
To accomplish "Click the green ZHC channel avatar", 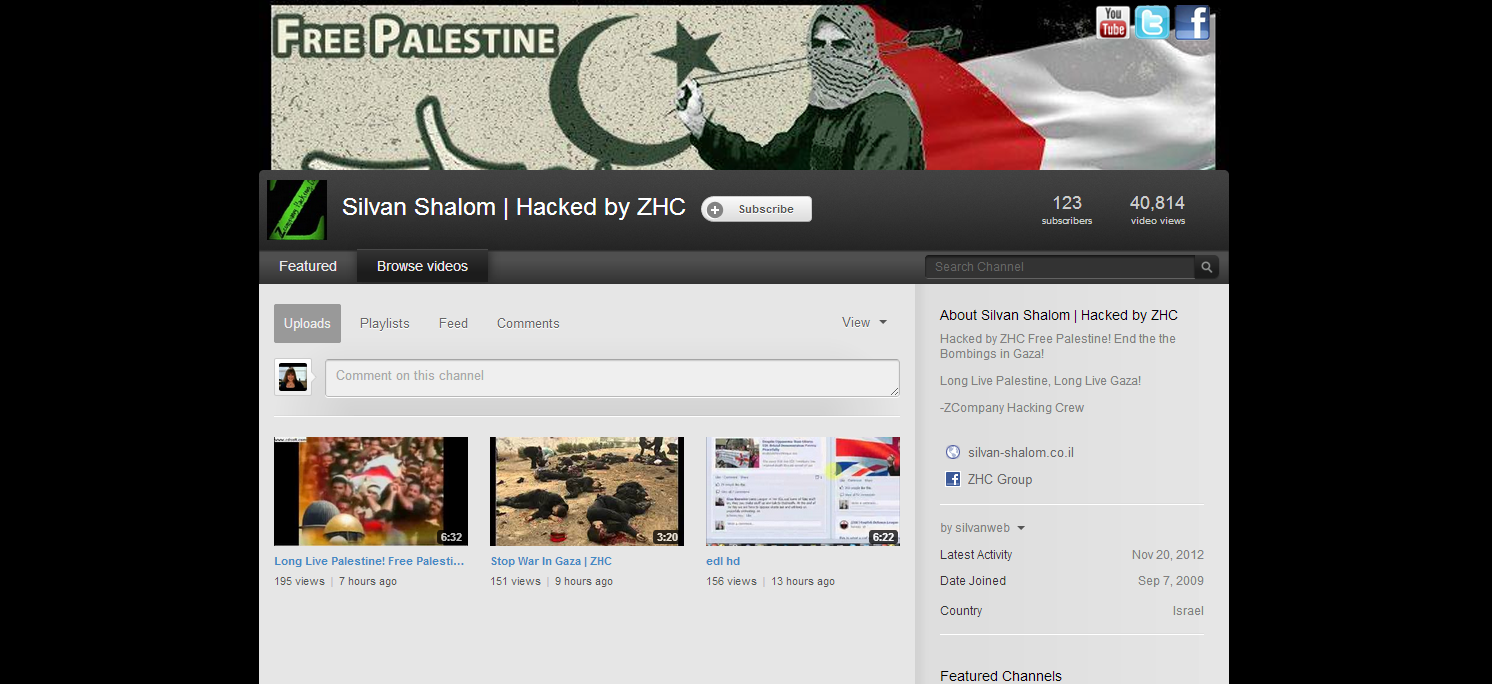I will click(x=297, y=210).
